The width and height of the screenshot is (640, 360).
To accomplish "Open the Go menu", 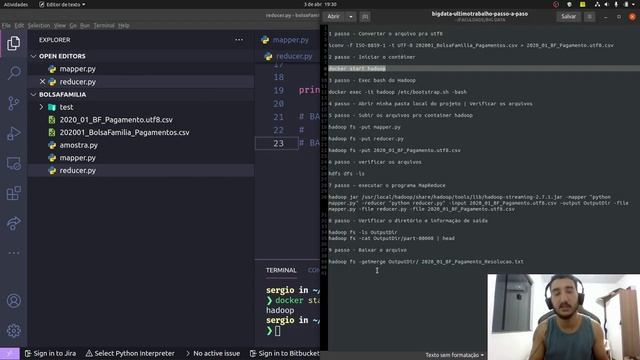I will pos(73,25).
